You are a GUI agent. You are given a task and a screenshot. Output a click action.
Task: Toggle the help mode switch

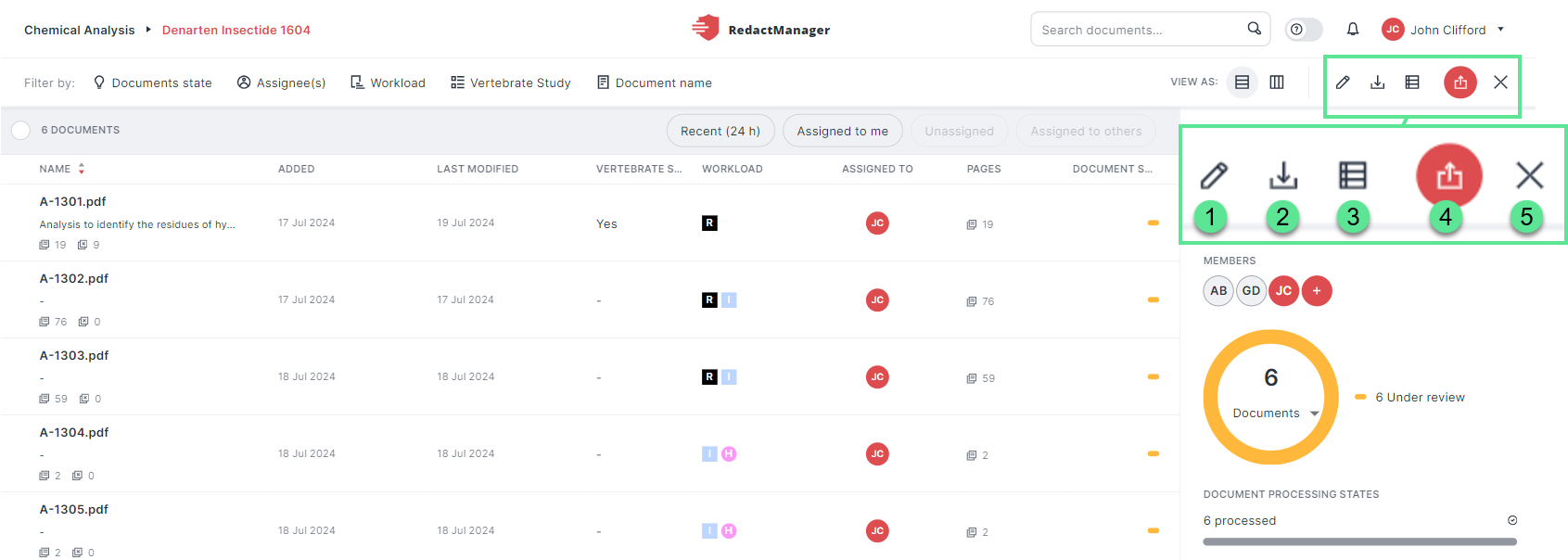[x=1303, y=30]
